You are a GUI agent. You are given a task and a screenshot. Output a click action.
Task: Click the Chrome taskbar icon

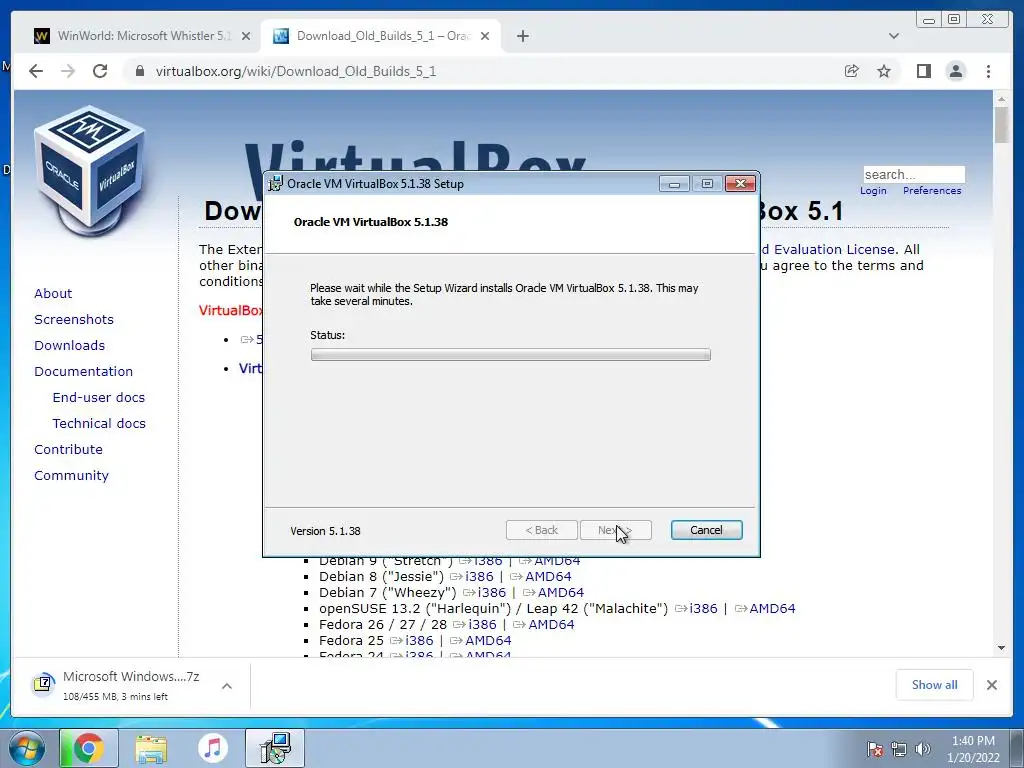[x=89, y=748]
